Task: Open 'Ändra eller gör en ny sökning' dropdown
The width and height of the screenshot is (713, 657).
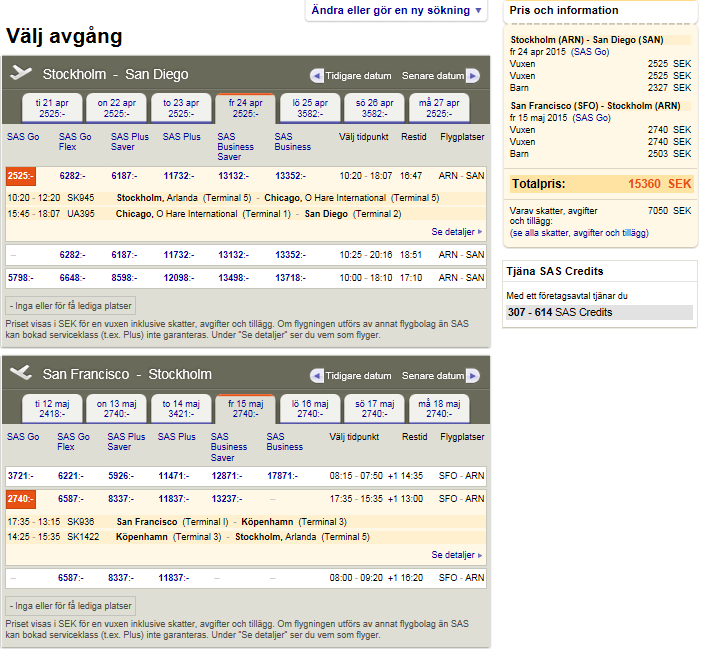Action: click(x=396, y=10)
